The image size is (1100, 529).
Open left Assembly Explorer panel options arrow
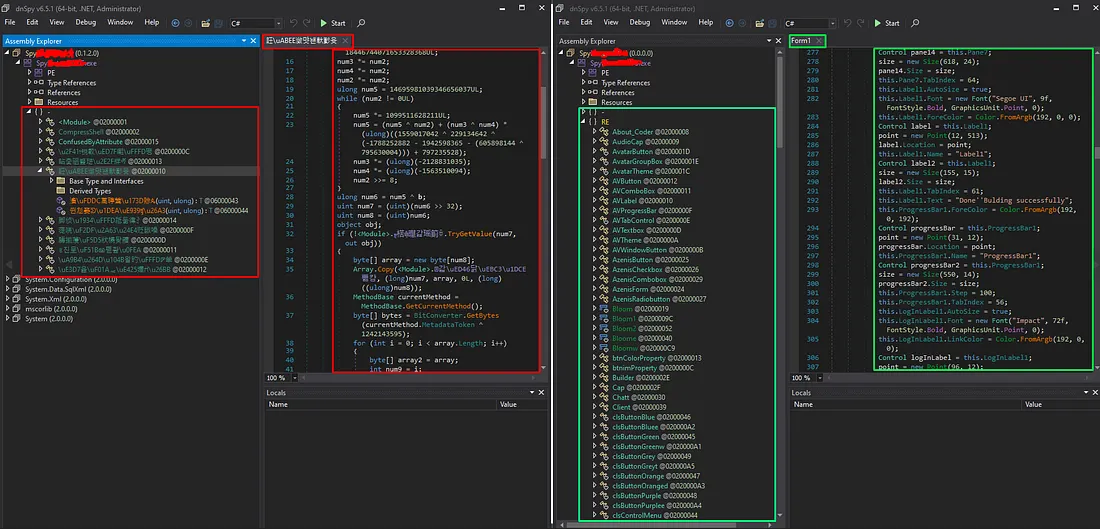click(x=243, y=41)
